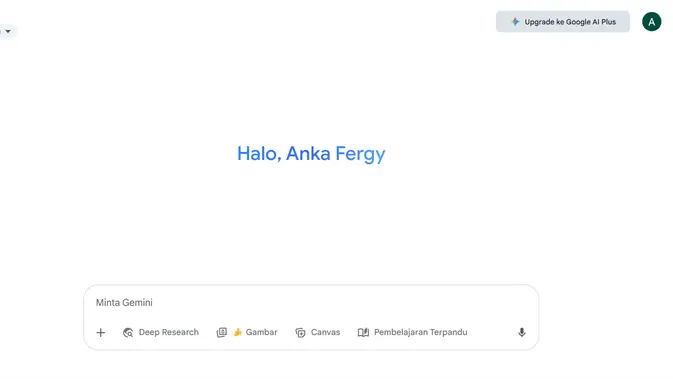The height and width of the screenshot is (379, 673).
Task: Select the Canvas label
Action: pyautogui.click(x=325, y=332)
